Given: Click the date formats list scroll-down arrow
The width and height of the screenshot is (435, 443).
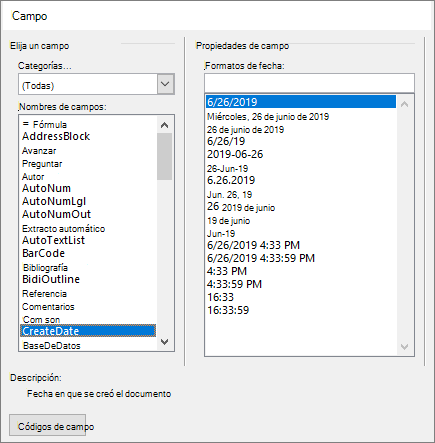Looking at the screenshot, I should pos(405,347).
